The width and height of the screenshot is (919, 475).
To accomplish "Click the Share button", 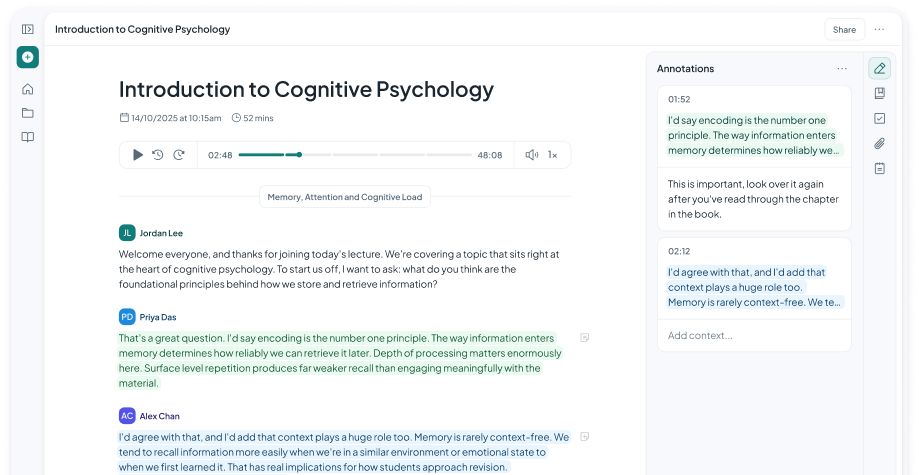I will tap(844, 29).
